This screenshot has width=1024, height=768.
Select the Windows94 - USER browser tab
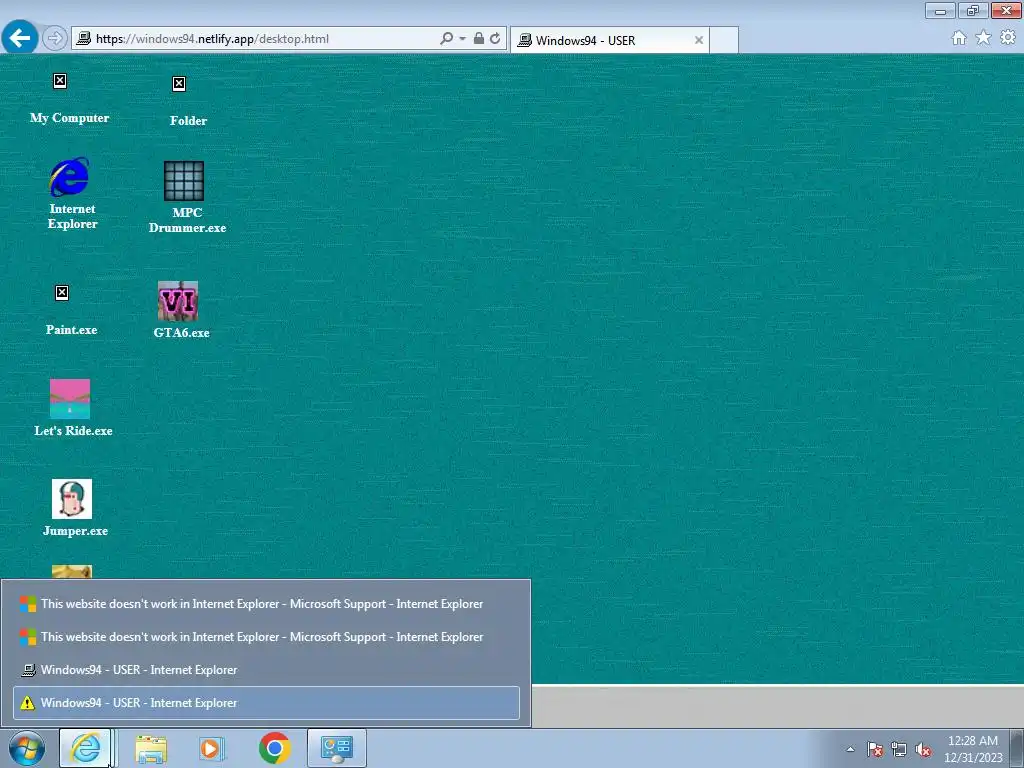[x=610, y=40]
